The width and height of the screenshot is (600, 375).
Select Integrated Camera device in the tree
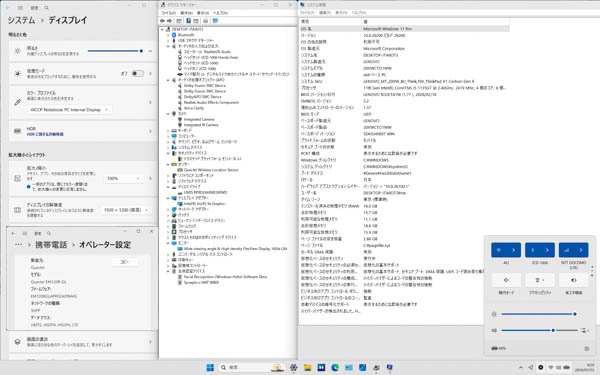[x=199, y=119]
